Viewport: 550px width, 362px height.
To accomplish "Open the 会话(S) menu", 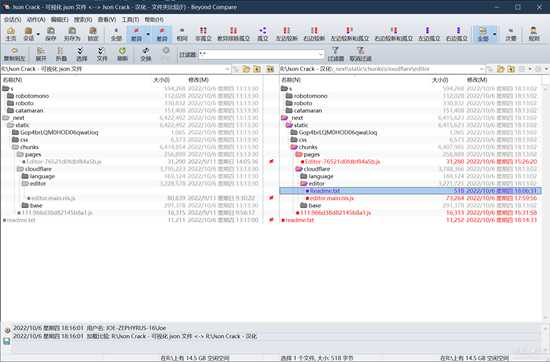I will [12, 20].
